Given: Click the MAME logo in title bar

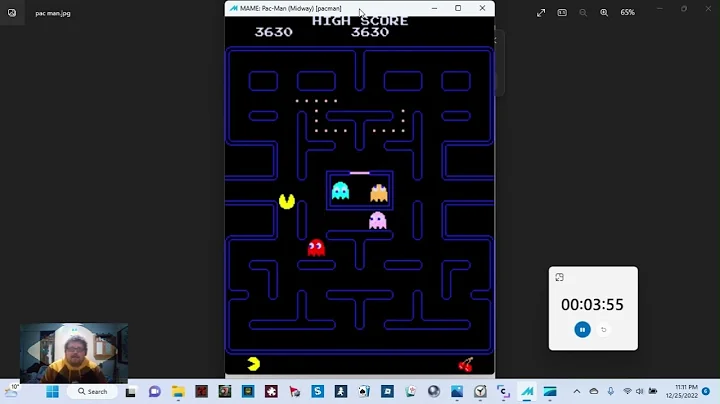Looking at the screenshot, I should click(x=234, y=8).
